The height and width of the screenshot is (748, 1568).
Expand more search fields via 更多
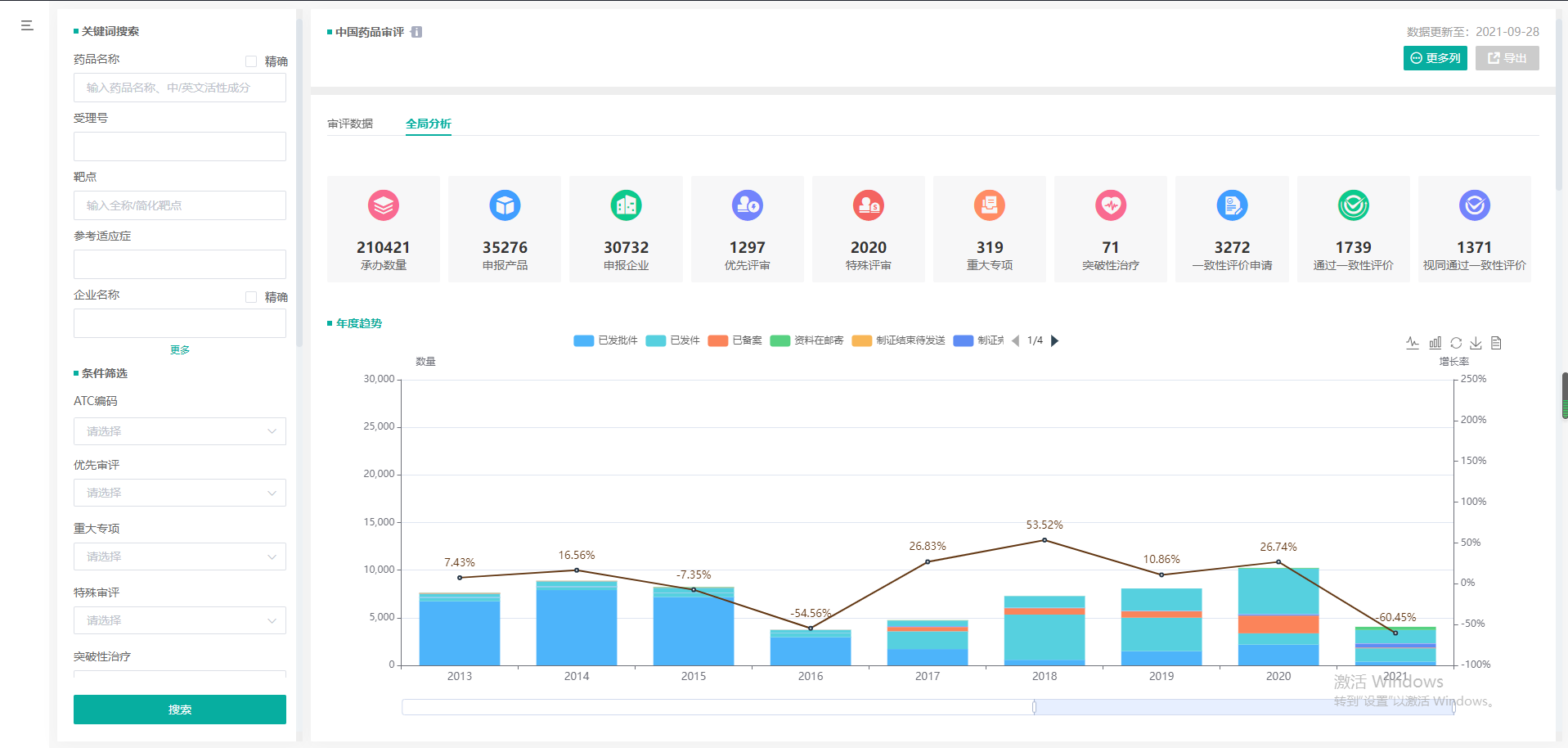point(180,349)
